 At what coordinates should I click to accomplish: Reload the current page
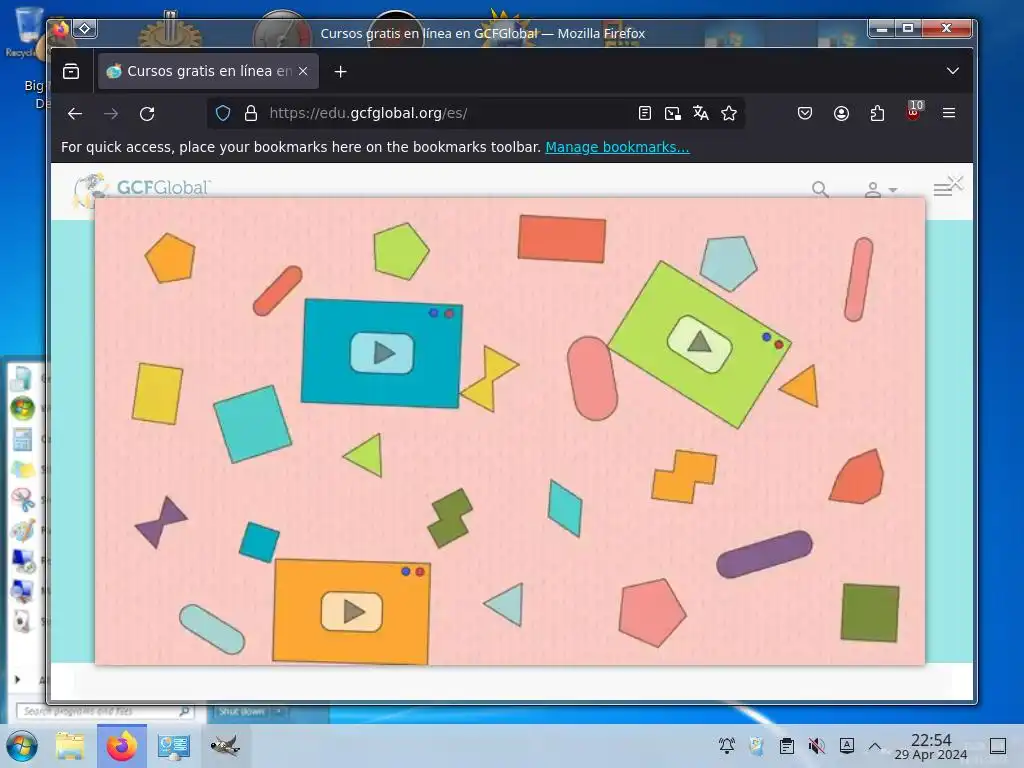147,114
